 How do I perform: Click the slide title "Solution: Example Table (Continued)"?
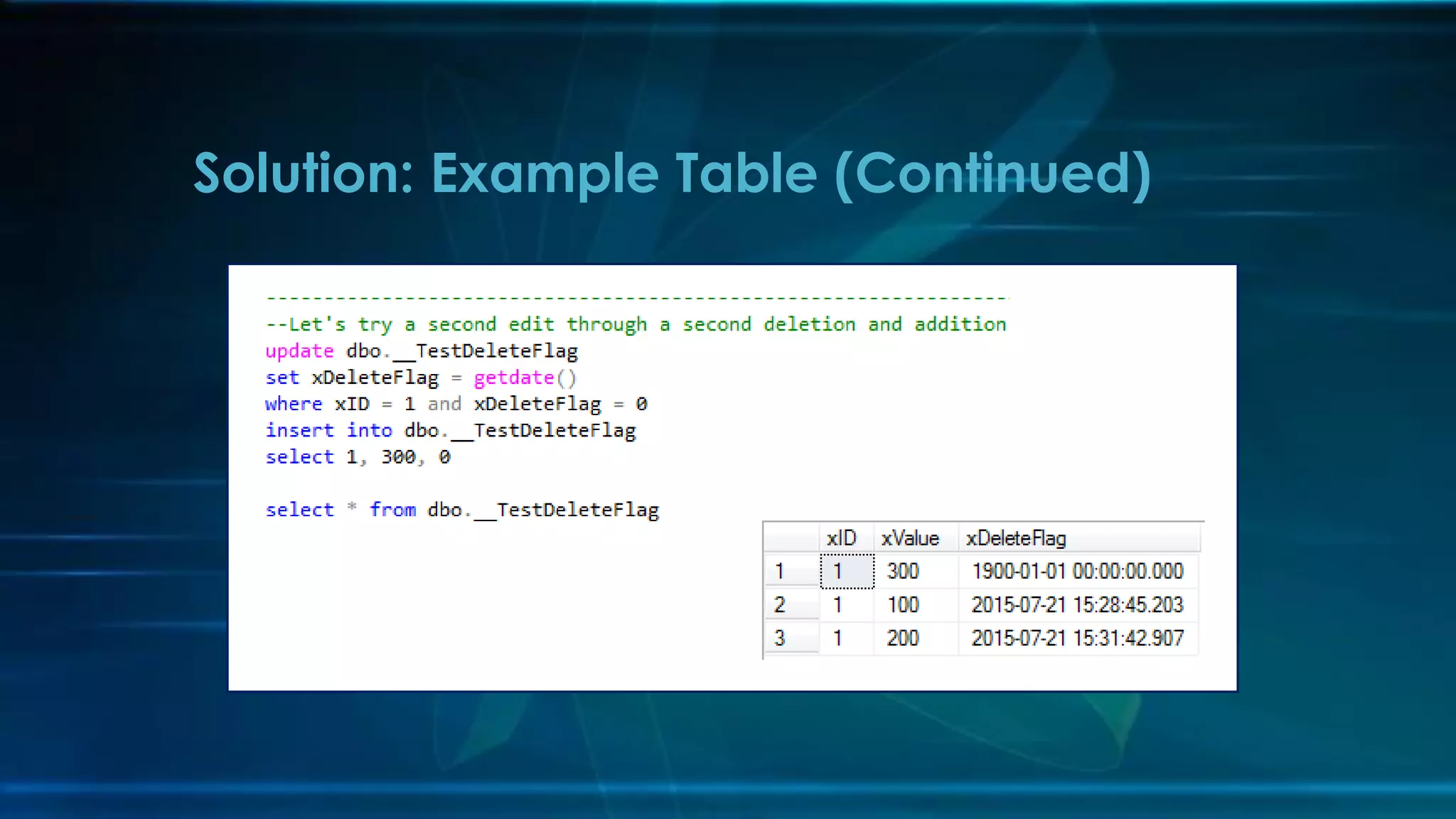point(672,174)
